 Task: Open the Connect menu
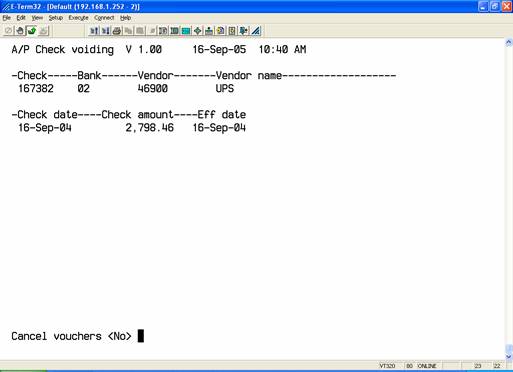click(104, 18)
